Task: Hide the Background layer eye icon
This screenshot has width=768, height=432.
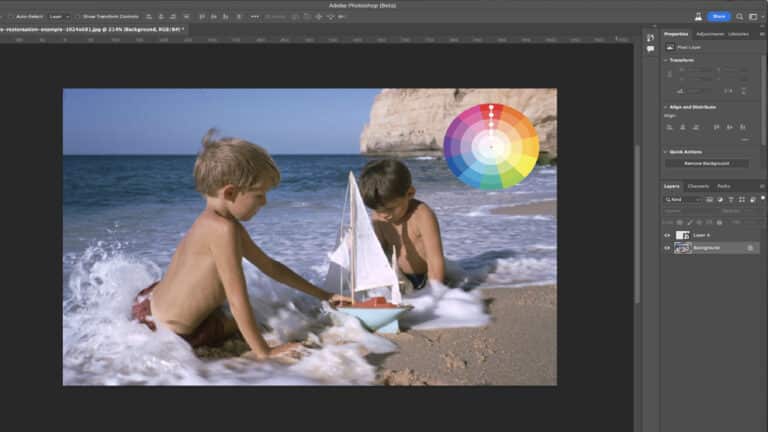Action: click(x=667, y=248)
